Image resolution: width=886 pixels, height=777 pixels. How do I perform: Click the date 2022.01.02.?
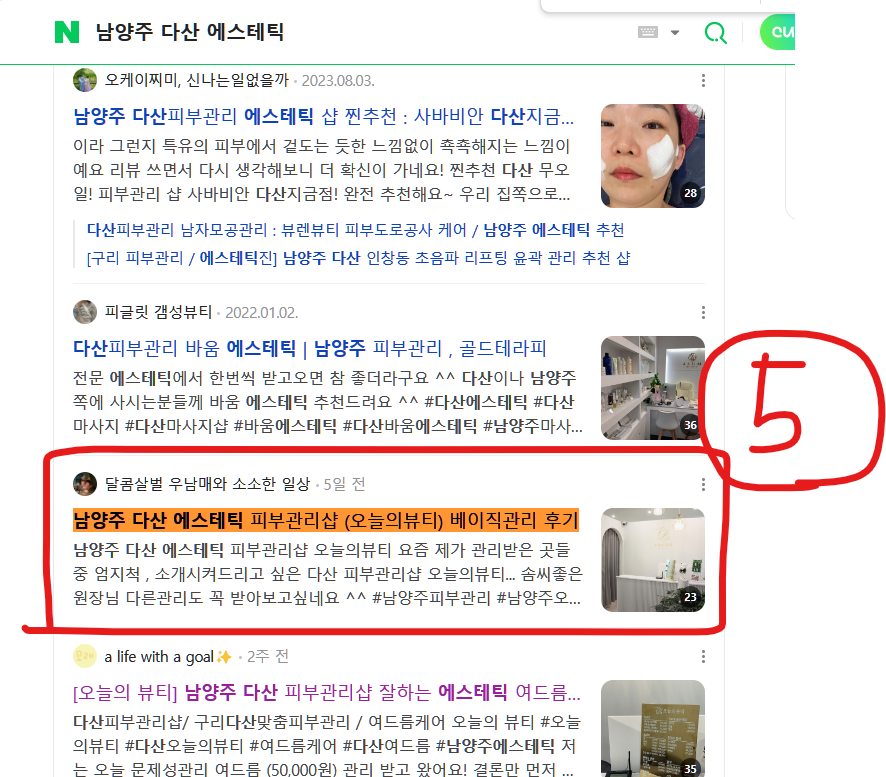point(262,312)
